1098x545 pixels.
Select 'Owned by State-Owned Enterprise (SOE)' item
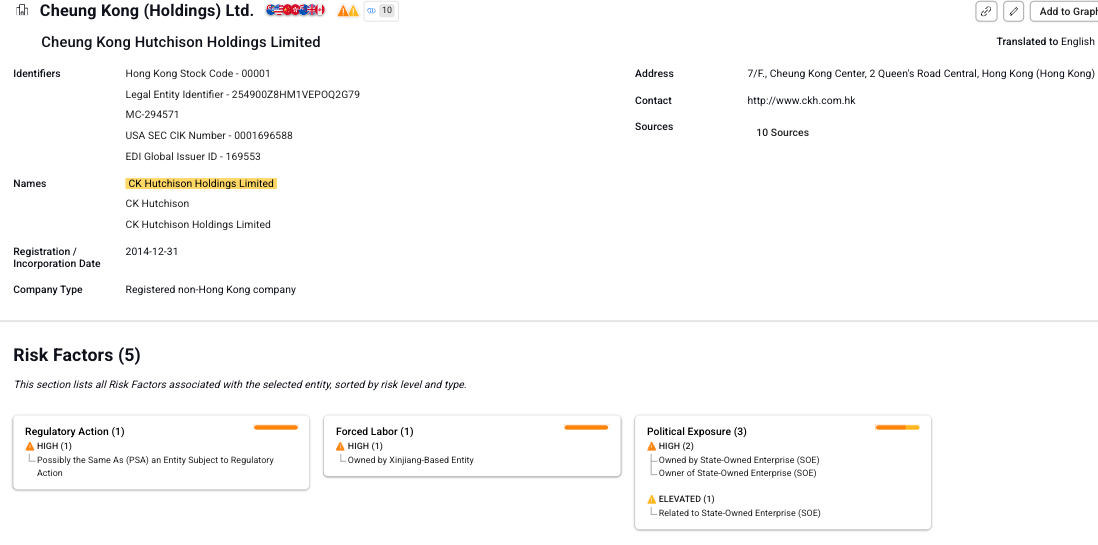coord(739,460)
